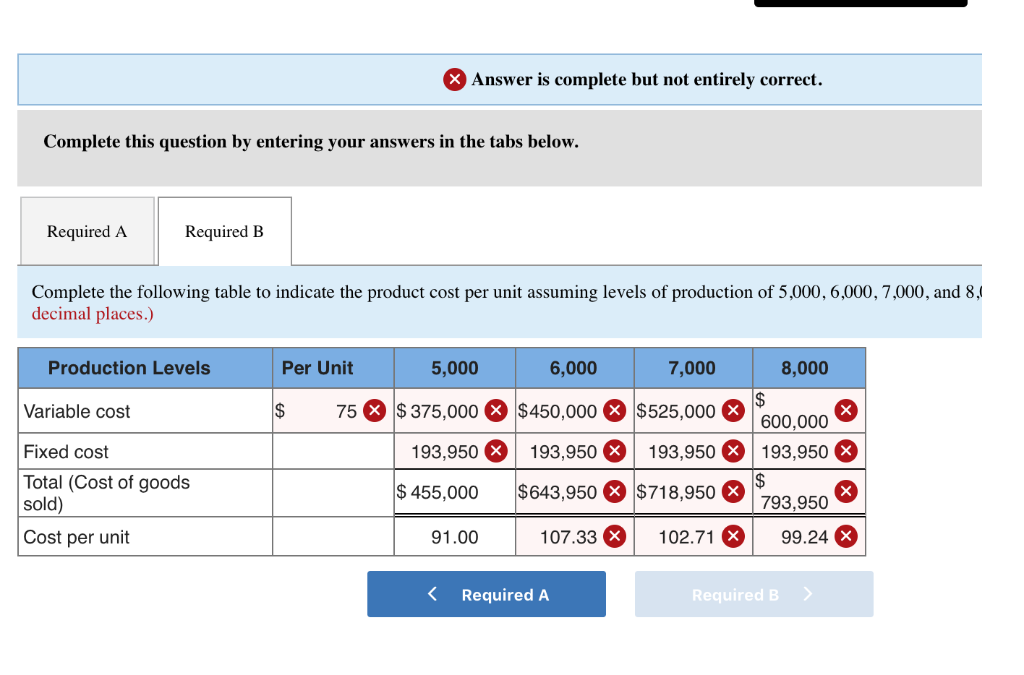Click the Per Unit column header
Viewport: 1024px width, 675px height.
pos(333,368)
